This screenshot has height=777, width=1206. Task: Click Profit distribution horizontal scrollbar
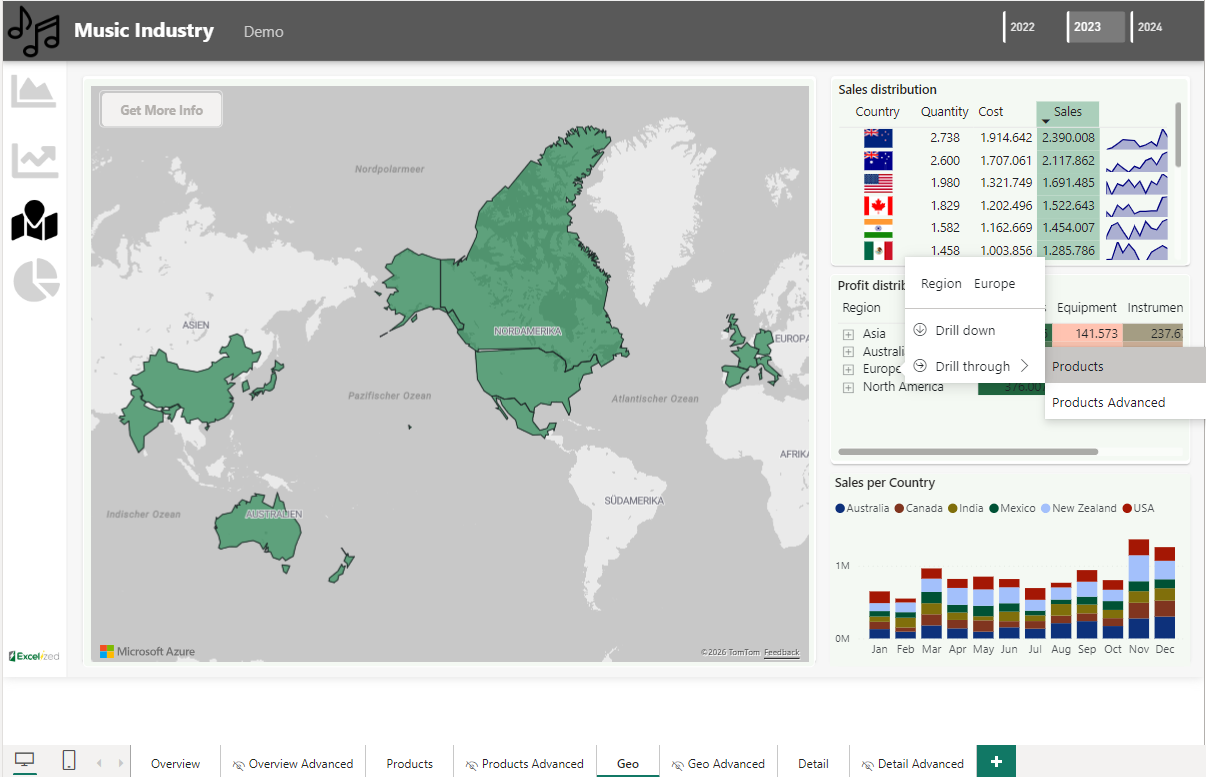(968, 452)
